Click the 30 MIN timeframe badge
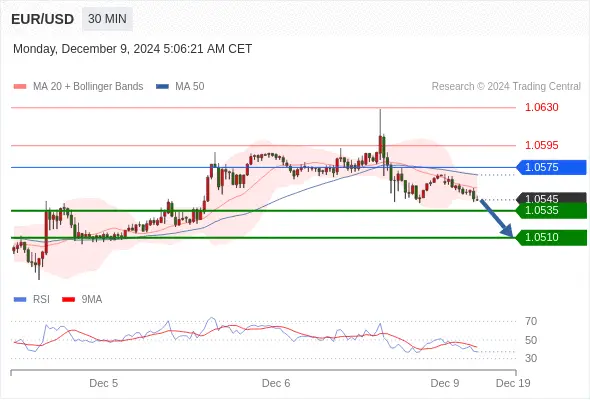This screenshot has width=590, height=400. click(107, 19)
